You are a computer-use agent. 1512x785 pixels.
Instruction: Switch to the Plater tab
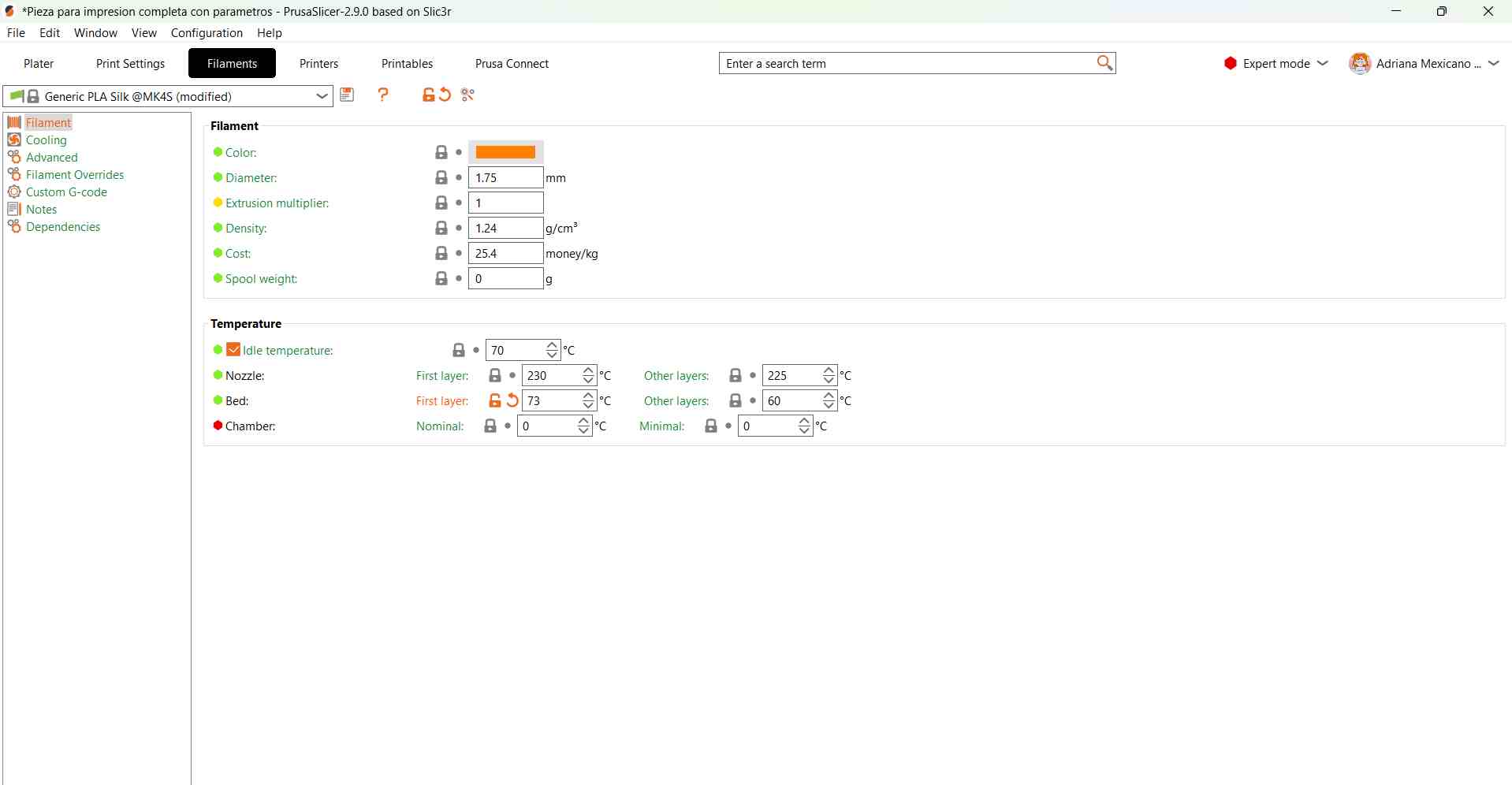pos(39,64)
